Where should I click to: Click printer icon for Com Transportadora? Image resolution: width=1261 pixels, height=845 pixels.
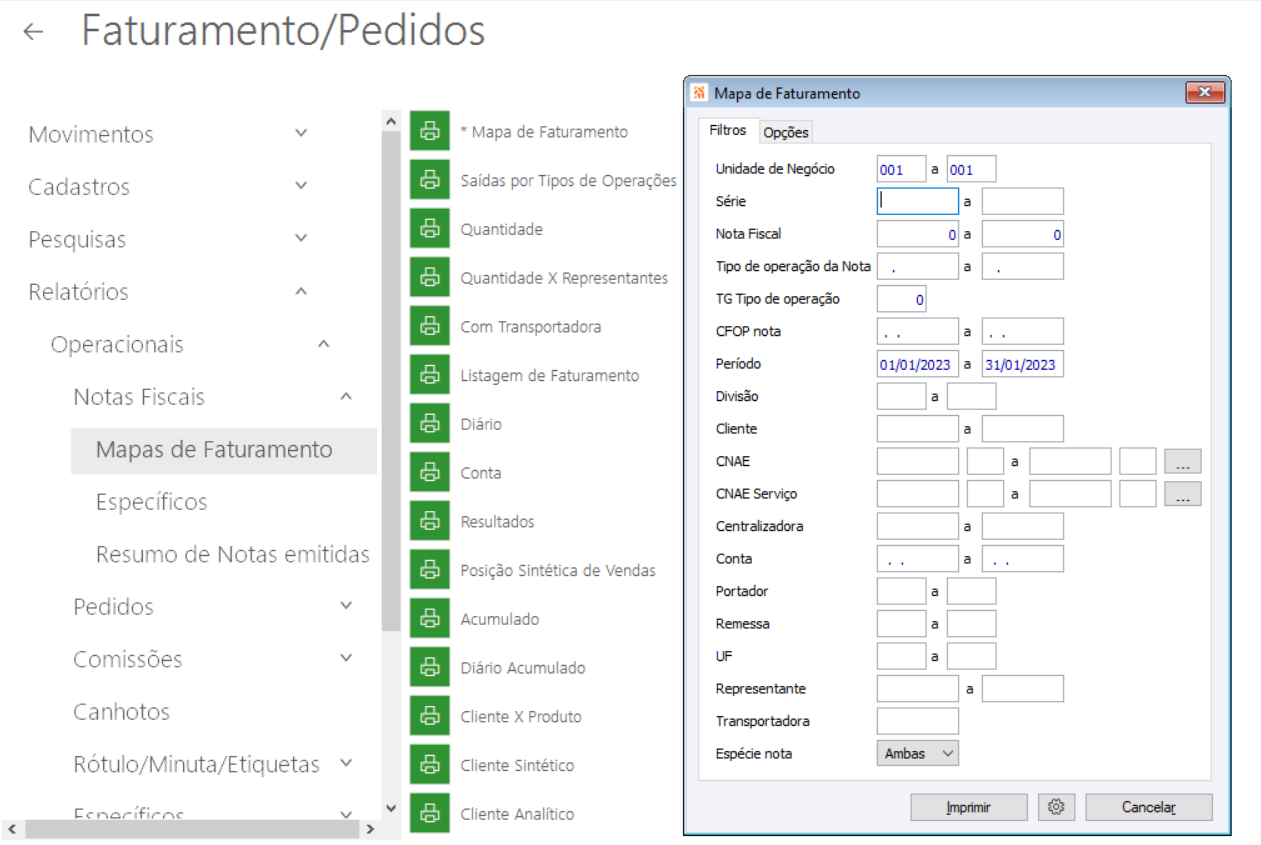(430, 327)
